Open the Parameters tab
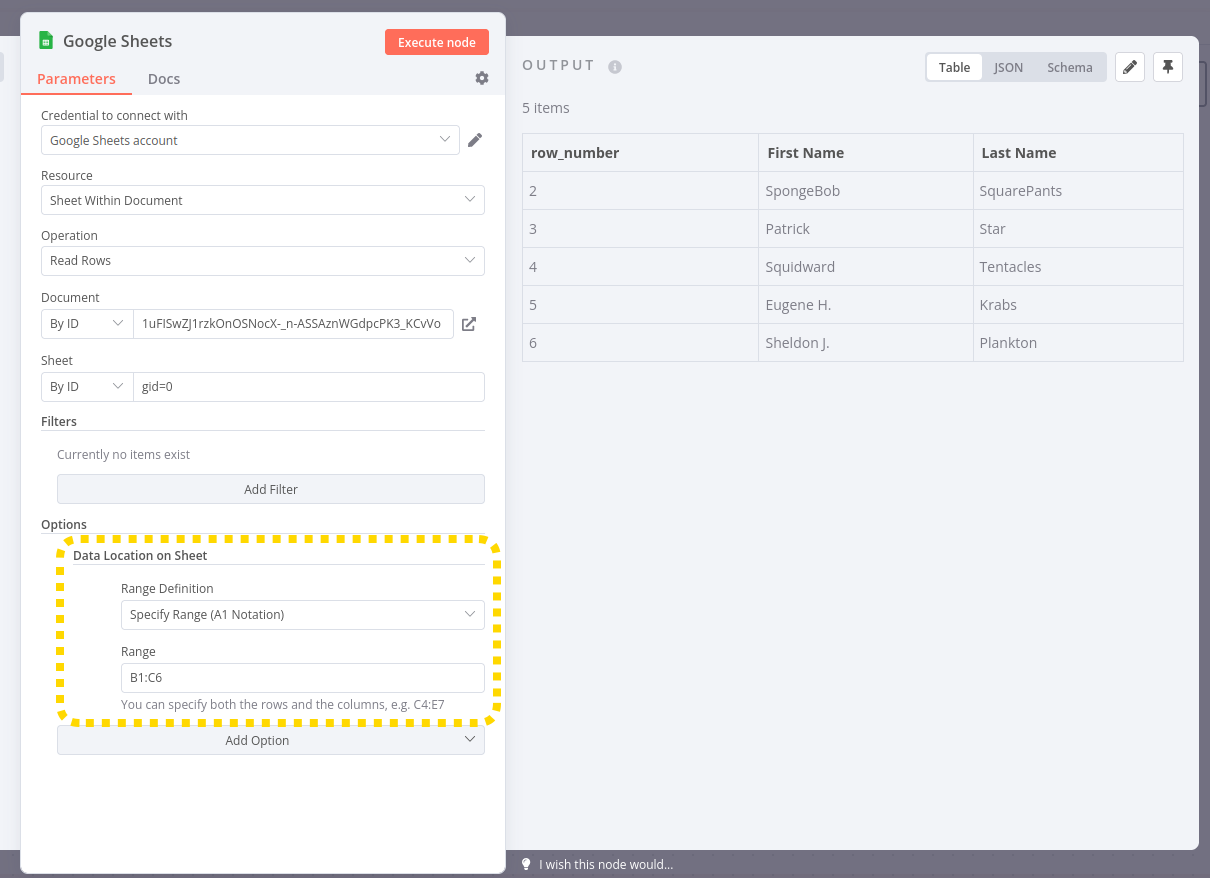This screenshot has width=1210, height=878. 76,79
